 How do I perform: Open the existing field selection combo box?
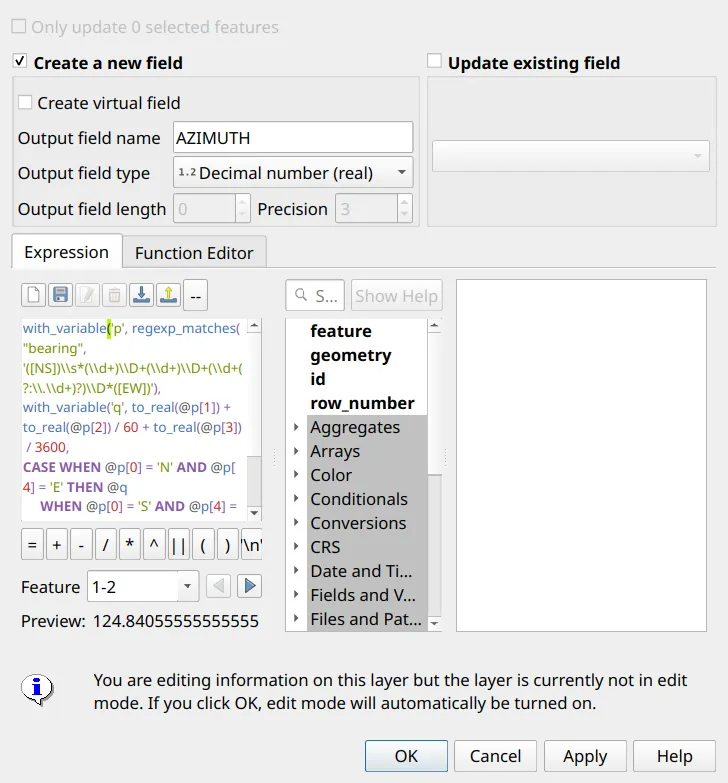click(x=571, y=156)
